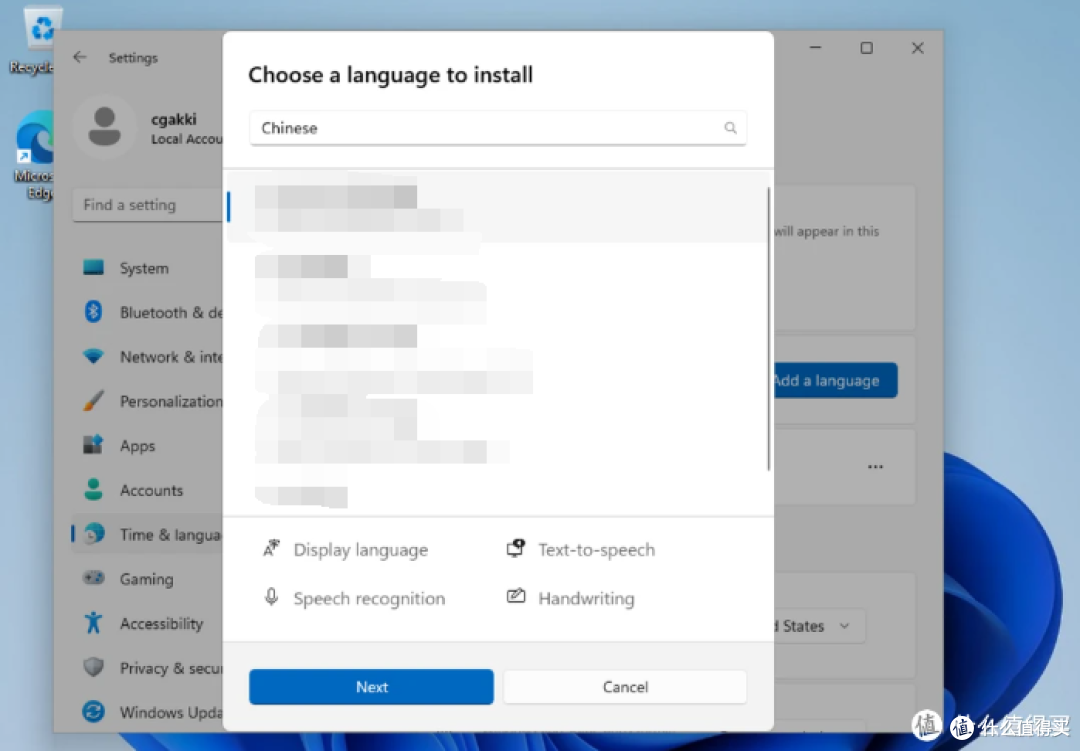The height and width of the screenshot is (751, 1080).
Task: Open three-dots options in Settings window
Action: [x=875, y=466]
